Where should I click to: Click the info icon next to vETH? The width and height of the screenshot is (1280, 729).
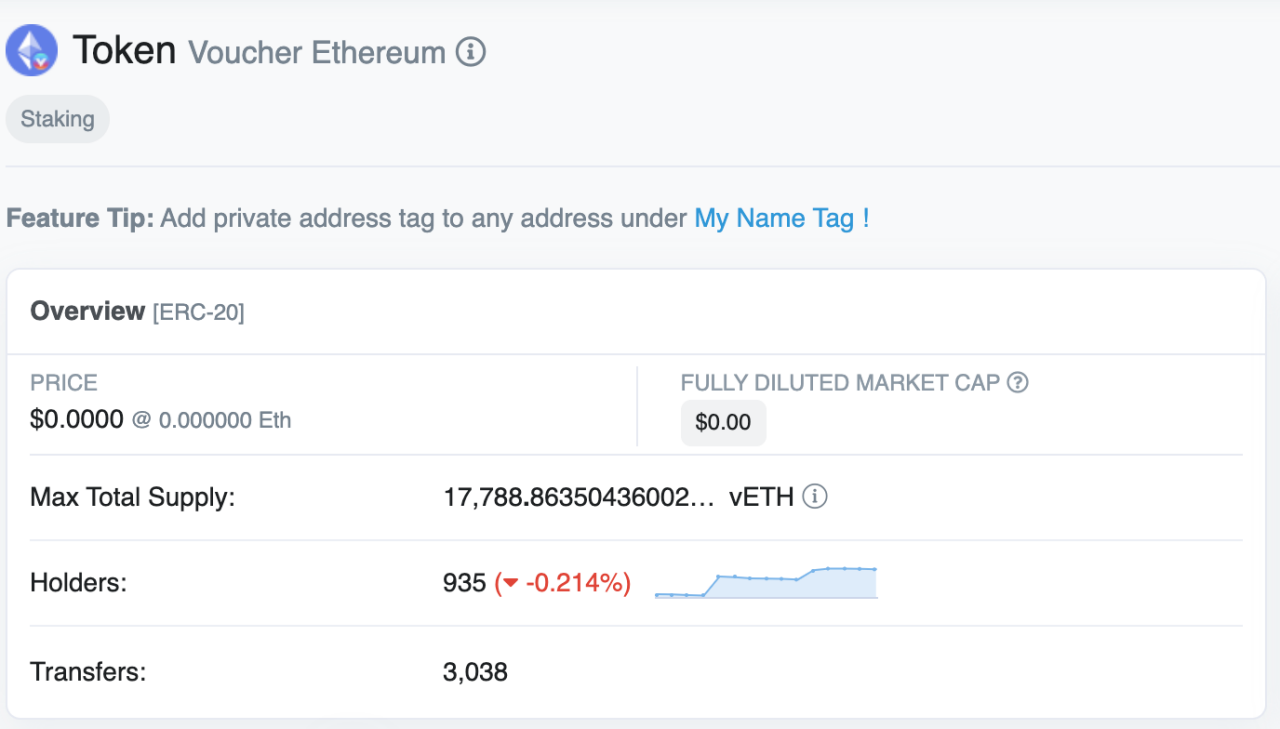pos(815,497)
